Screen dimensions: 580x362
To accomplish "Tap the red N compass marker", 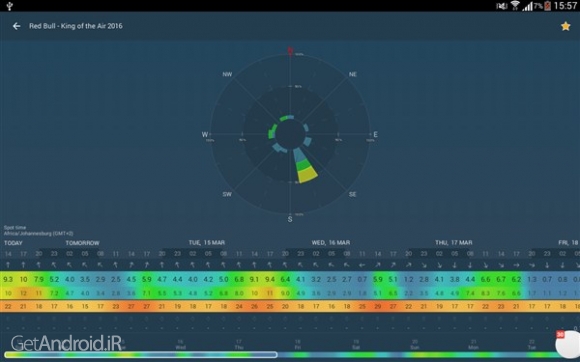I will (x=290, y=51).
